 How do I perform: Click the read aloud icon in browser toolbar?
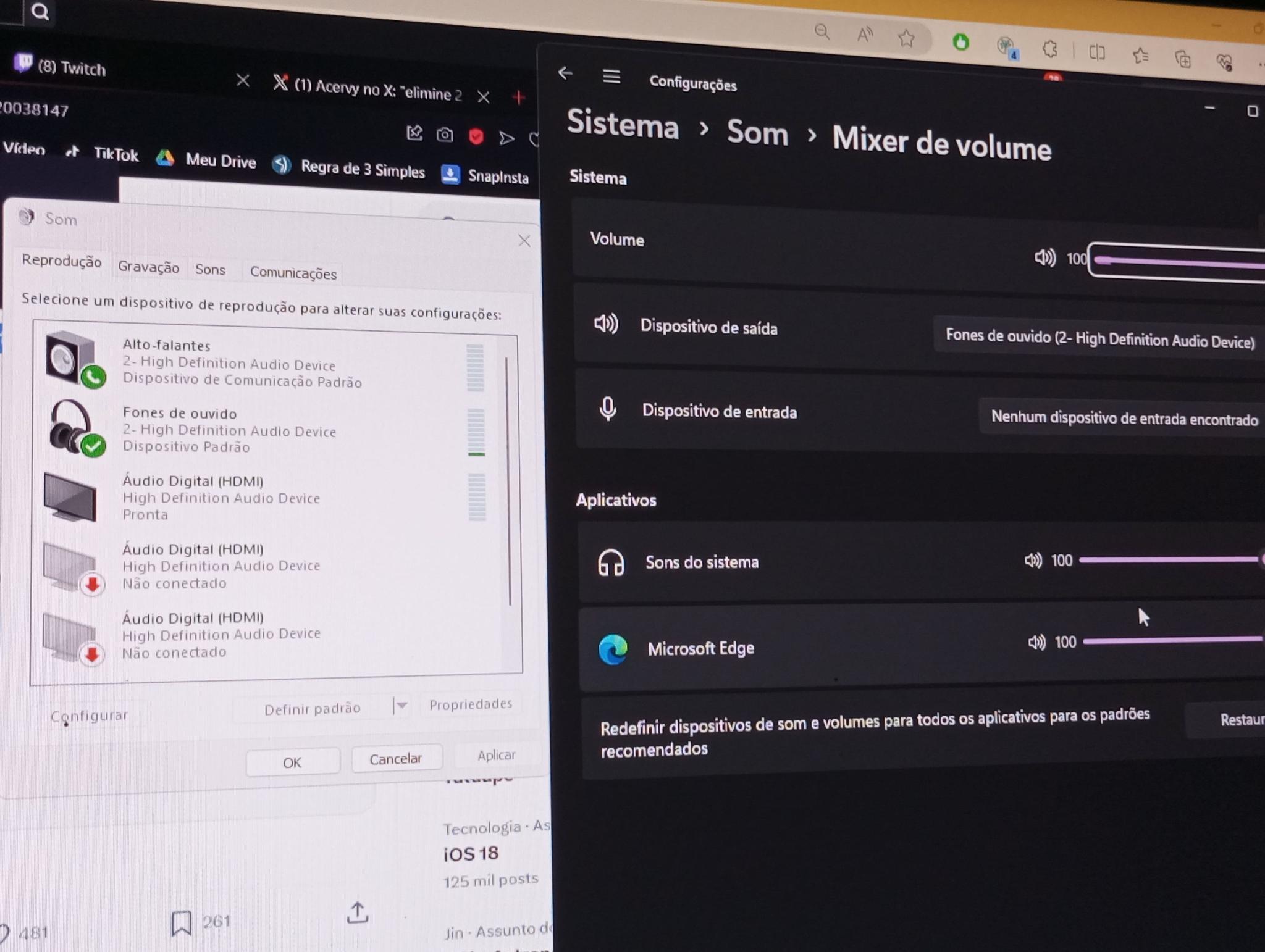pos(865,35)
